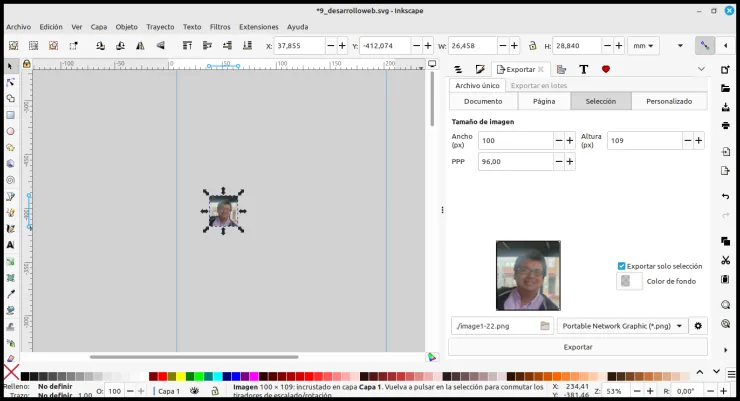
Task: Toggle Capa 1 layer visibility eye
Action: coord(194,391)
